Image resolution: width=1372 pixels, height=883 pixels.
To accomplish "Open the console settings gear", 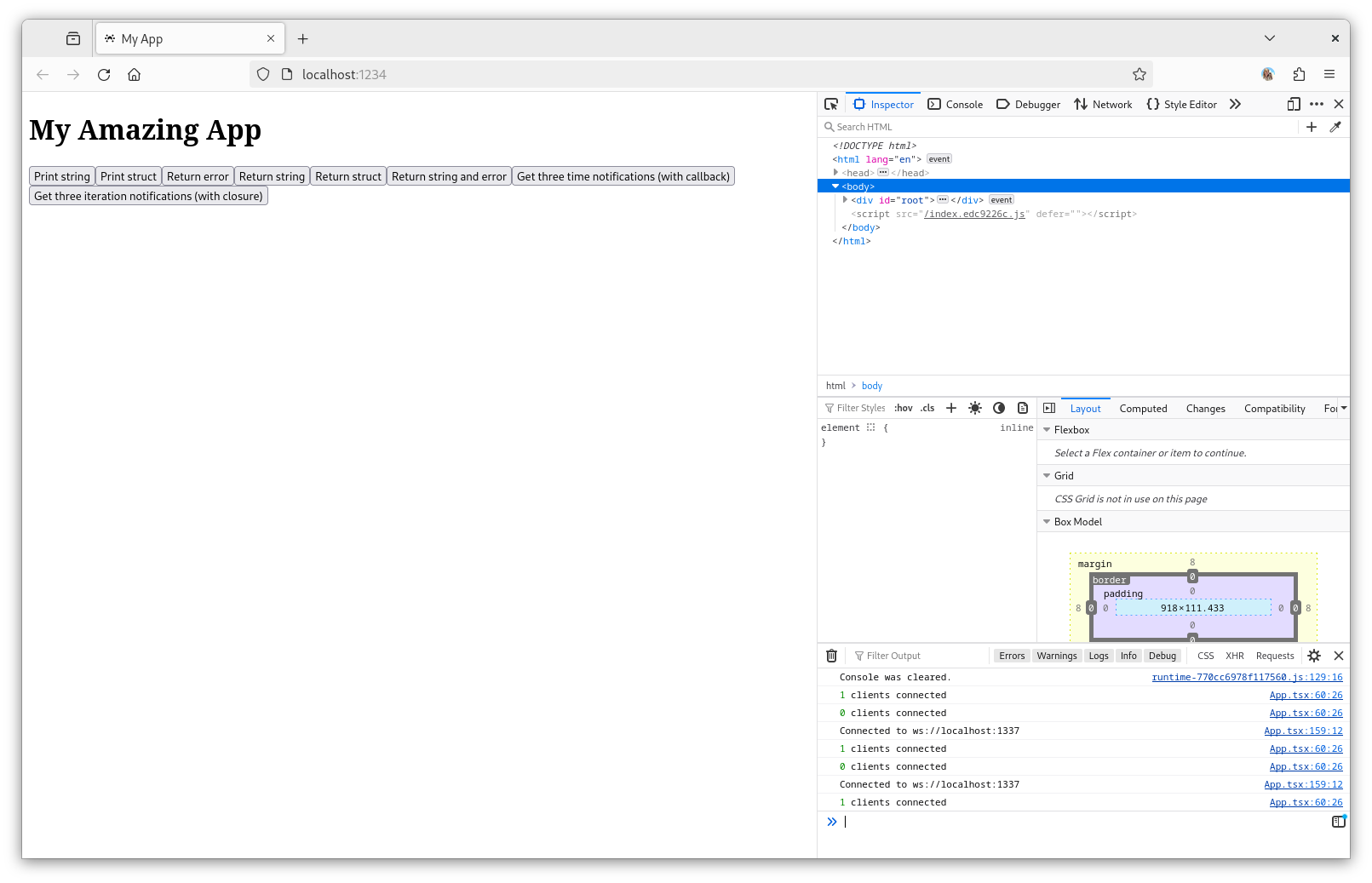I will [1314, 656].
